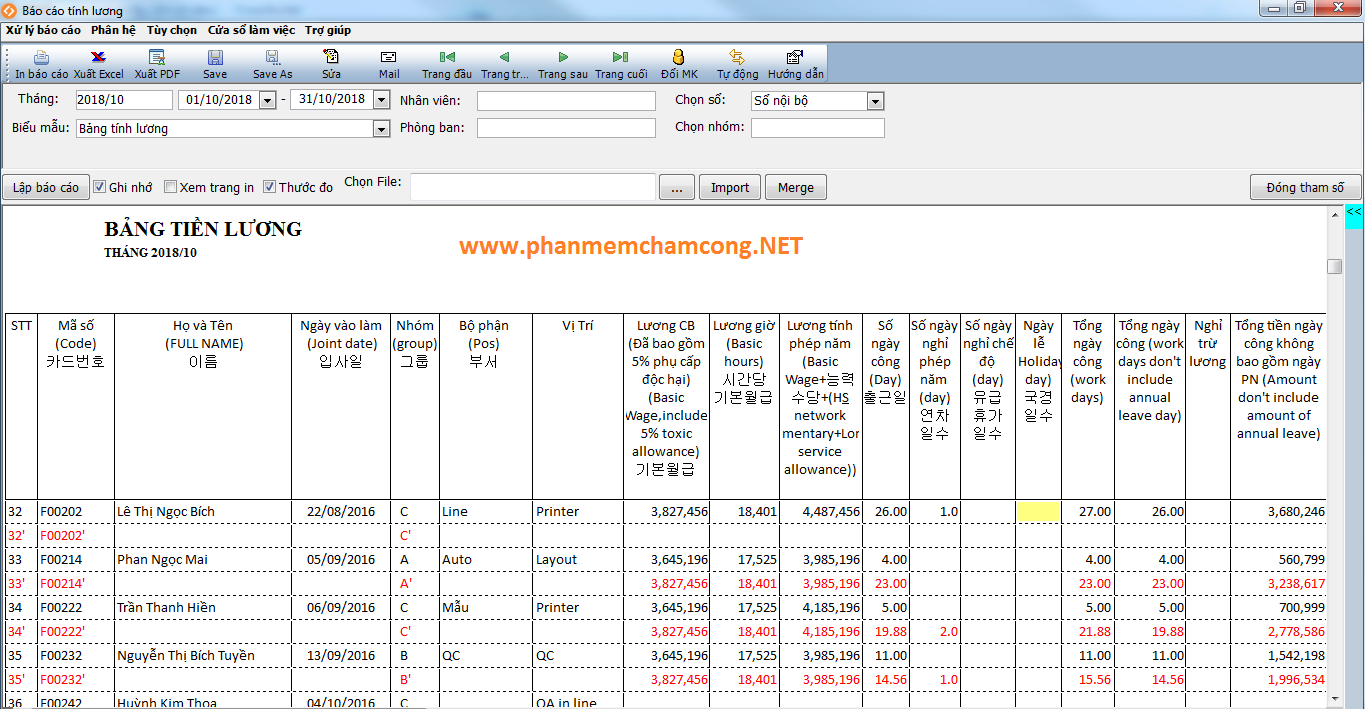Open the Trợ giúp menu
The height and width of the screenshot is (709, 1365).
pyautogui.click(x=328, y=30)
